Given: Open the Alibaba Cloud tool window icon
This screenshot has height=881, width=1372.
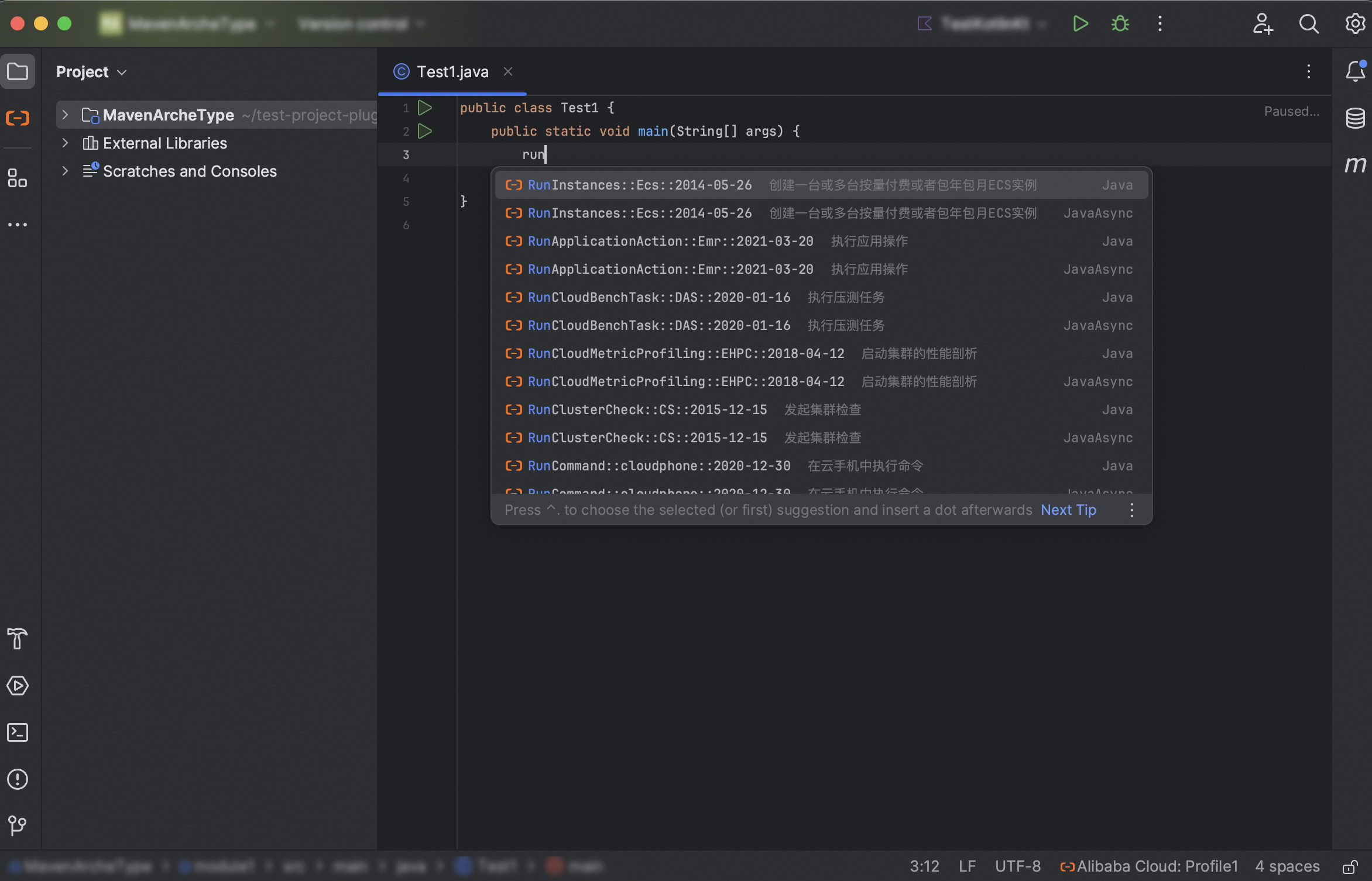Looking at the screenshot, I should tap(18, 119).
